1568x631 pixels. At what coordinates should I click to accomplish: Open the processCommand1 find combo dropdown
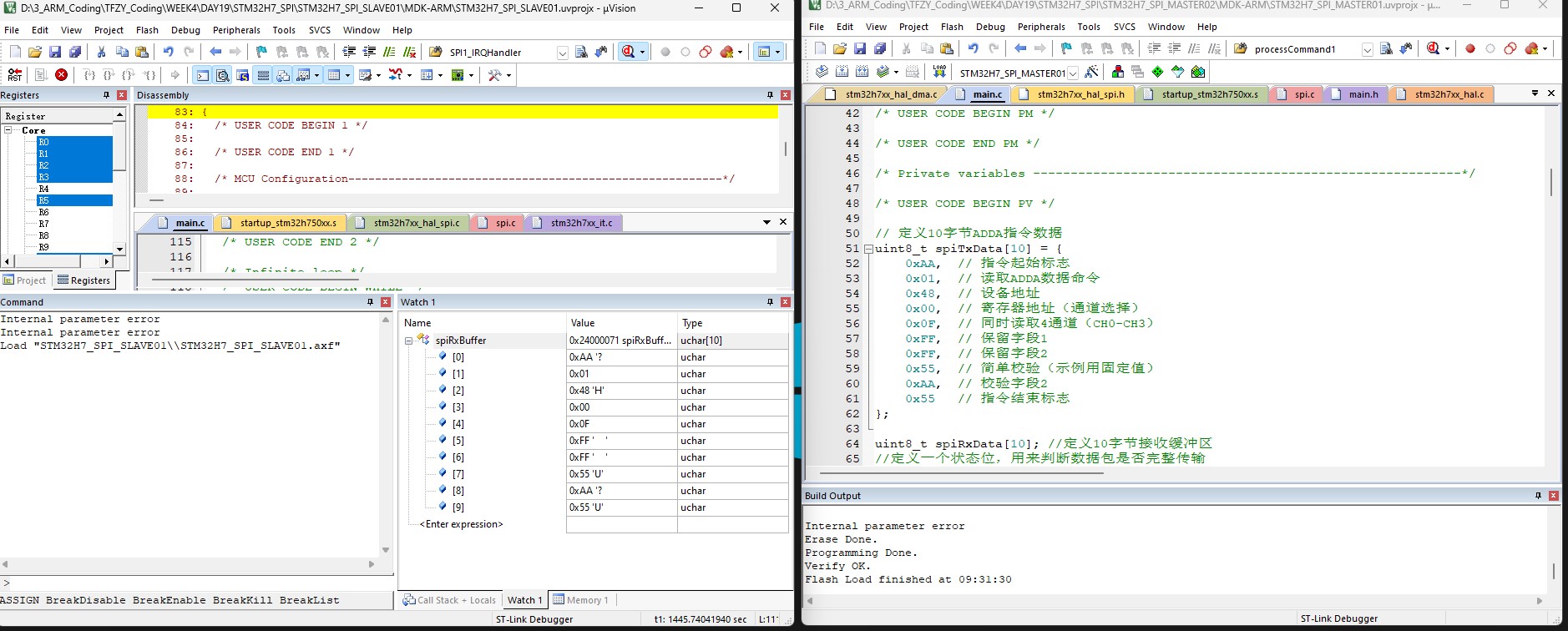tap(1367, 49)
